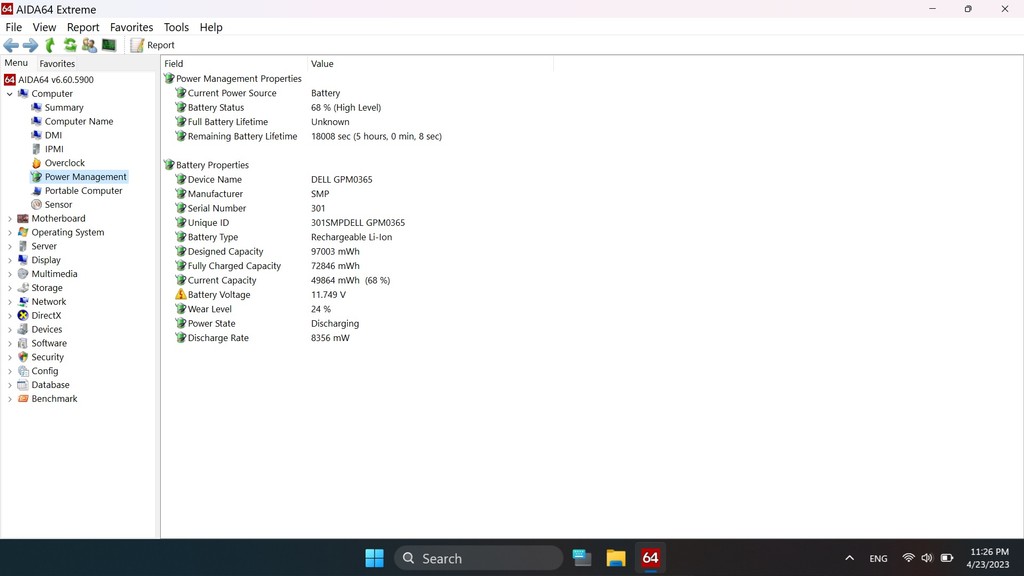Expand the Network tree node
The image size is (1024, 576).
[x=9, y=302]
